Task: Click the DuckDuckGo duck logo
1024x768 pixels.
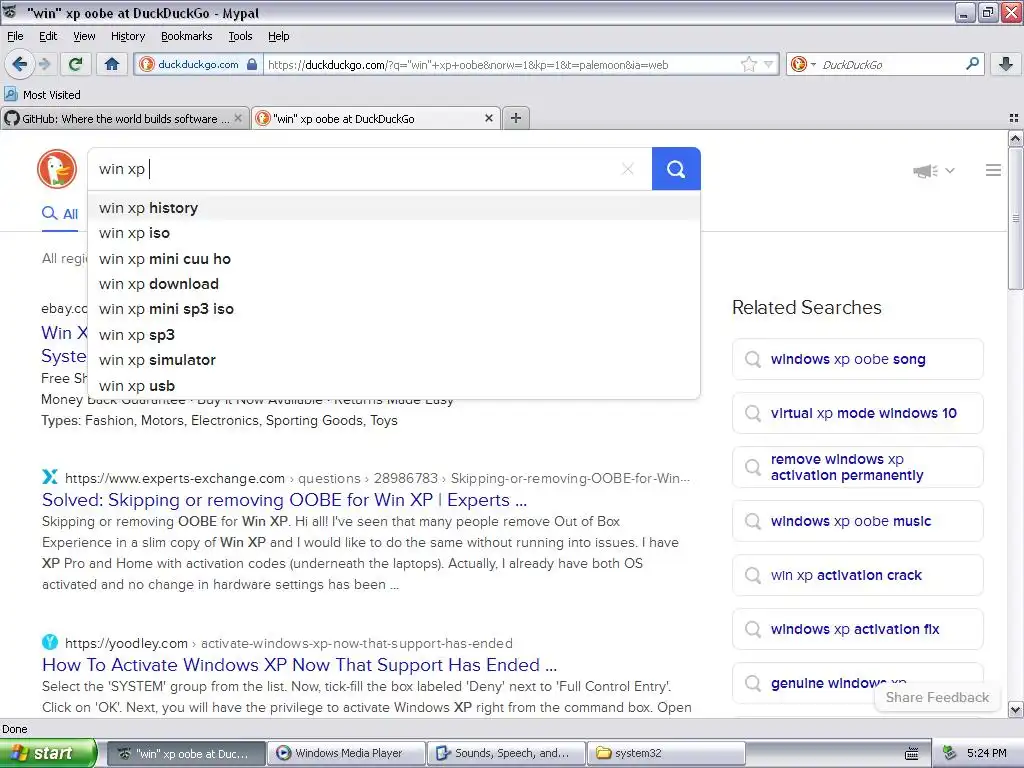Action: tap(57, 169)
